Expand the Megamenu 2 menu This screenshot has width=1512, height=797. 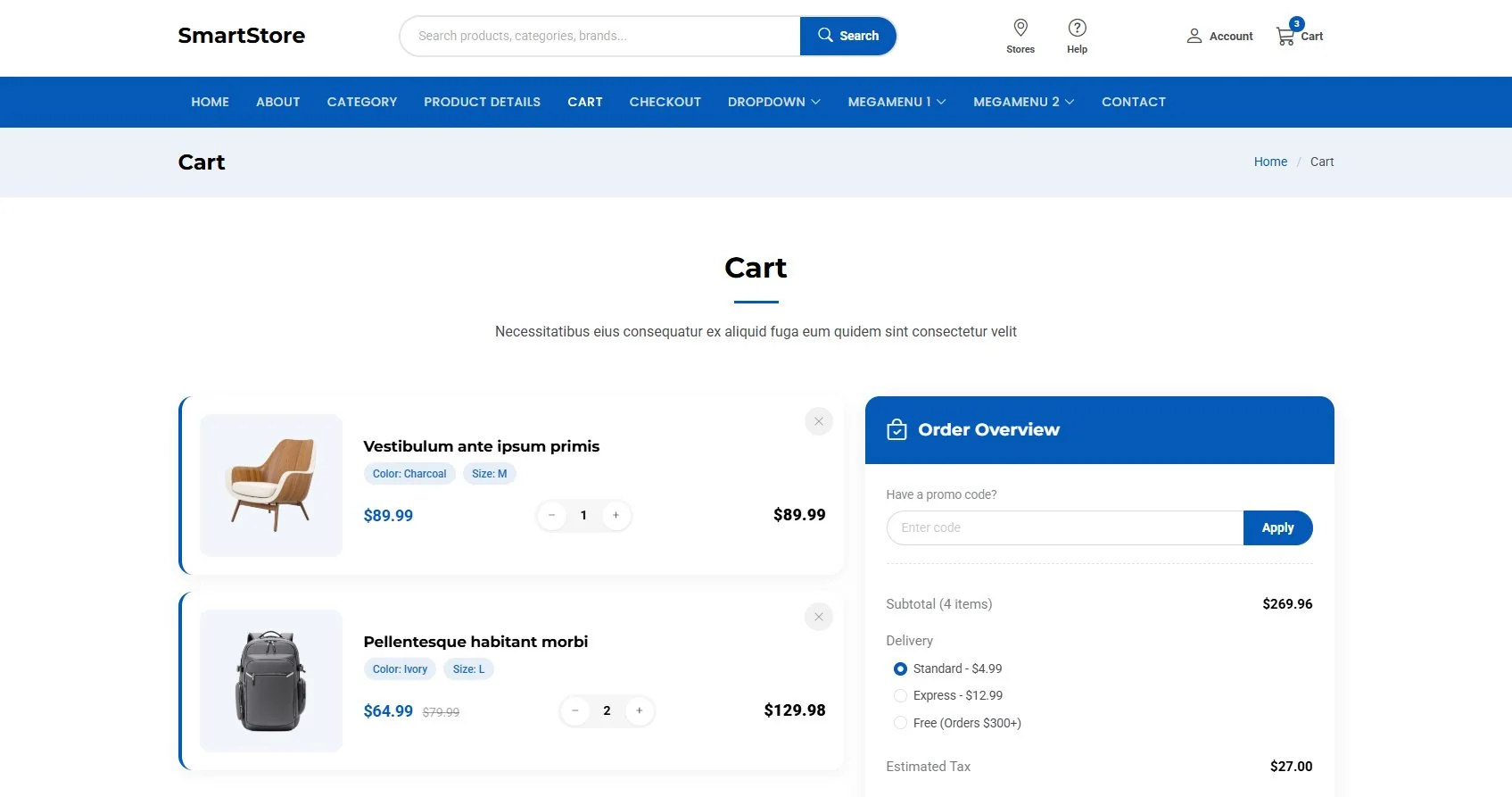(x=1023, y=102)
